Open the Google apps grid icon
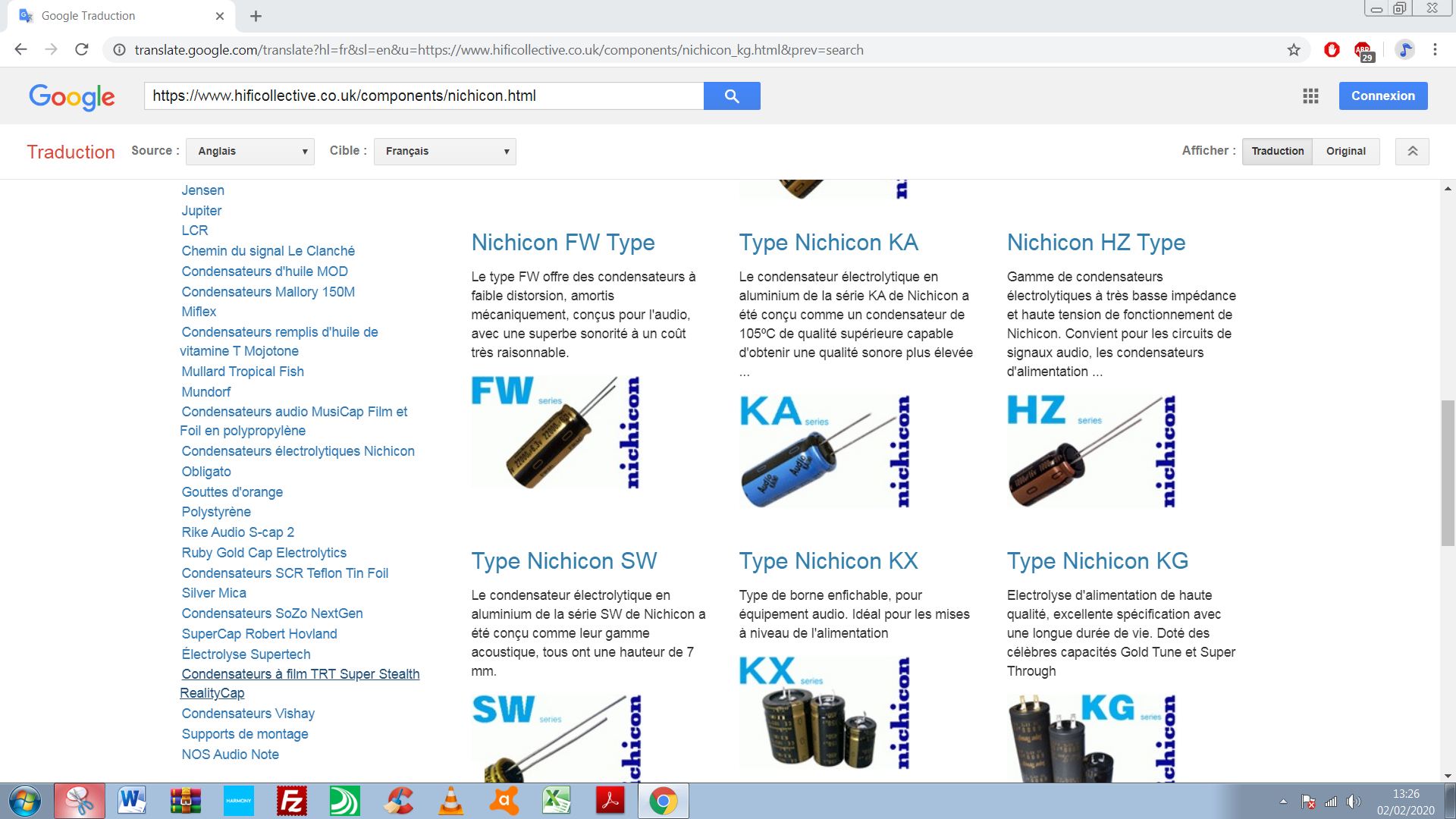Screen dimensions: 1456x819 coord(1310,96)
